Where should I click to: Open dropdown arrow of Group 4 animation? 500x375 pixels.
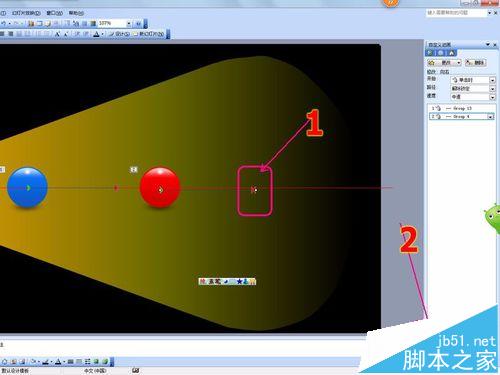tap(491, 117)
